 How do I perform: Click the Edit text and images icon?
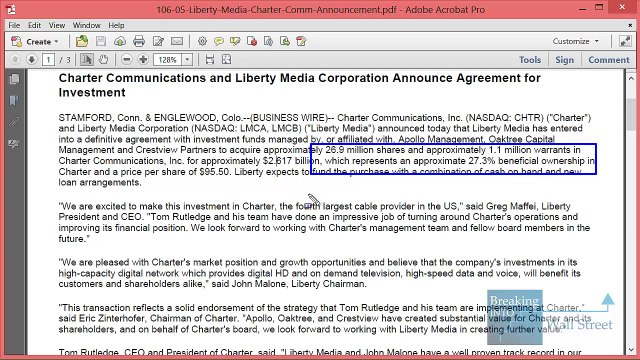tap(158, 41)
